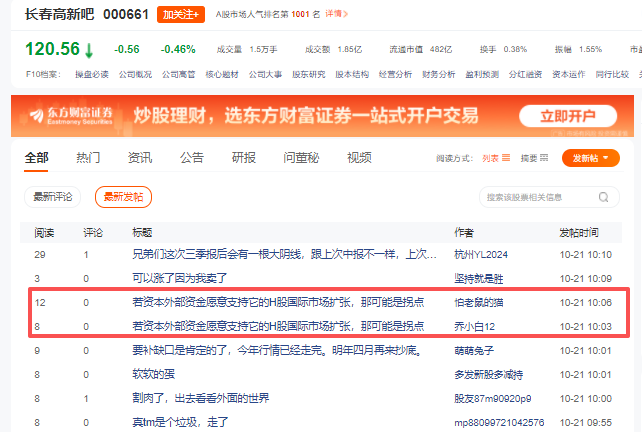Open the post 可以涨了因为我卖了

point(179,278)
